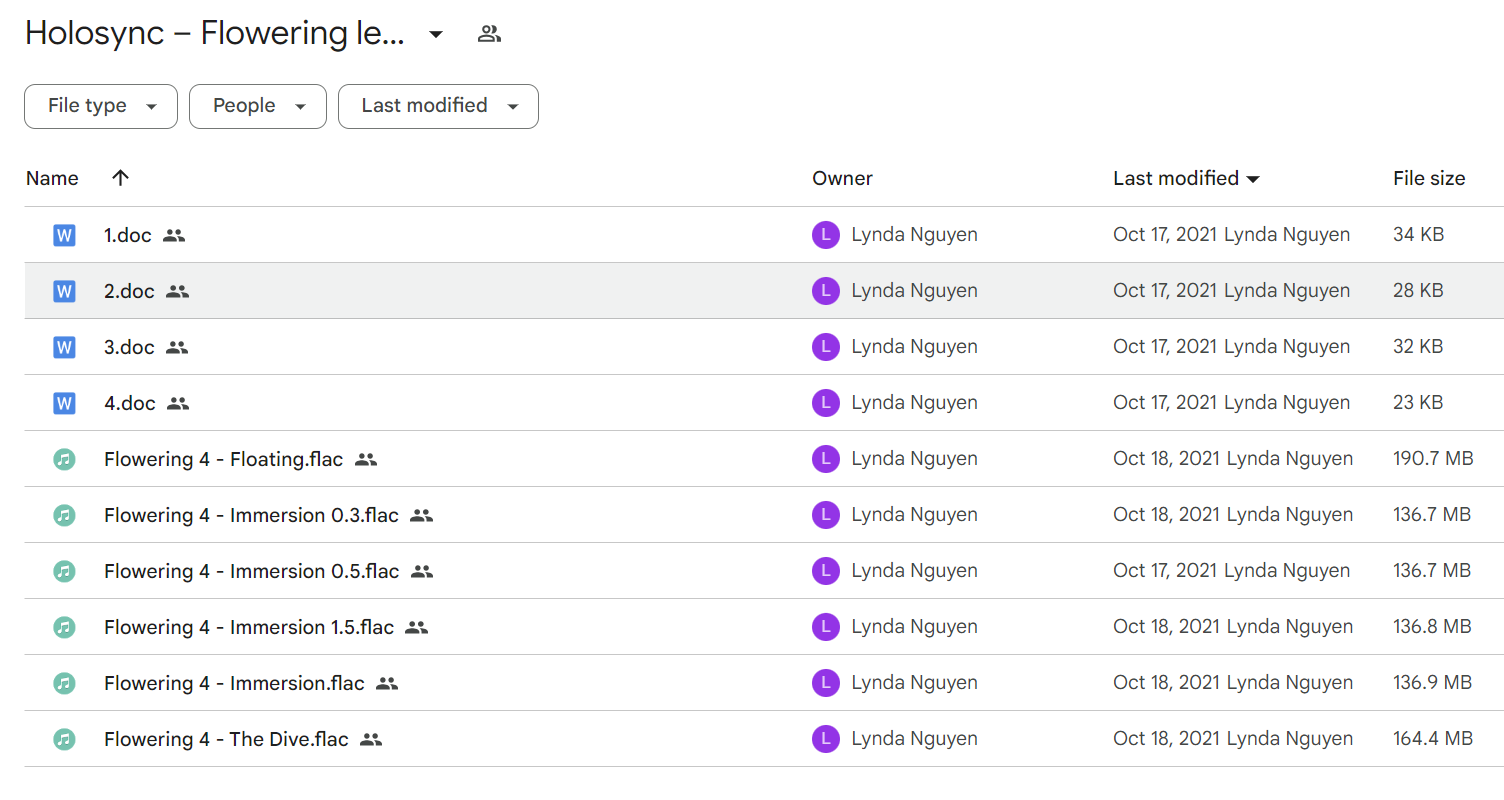Image resolution: width=1504 pixels, height=800 pixels.
Task: Click the shared people icon beside folder title
Action: pyautogui.click(x=489, y=34)
